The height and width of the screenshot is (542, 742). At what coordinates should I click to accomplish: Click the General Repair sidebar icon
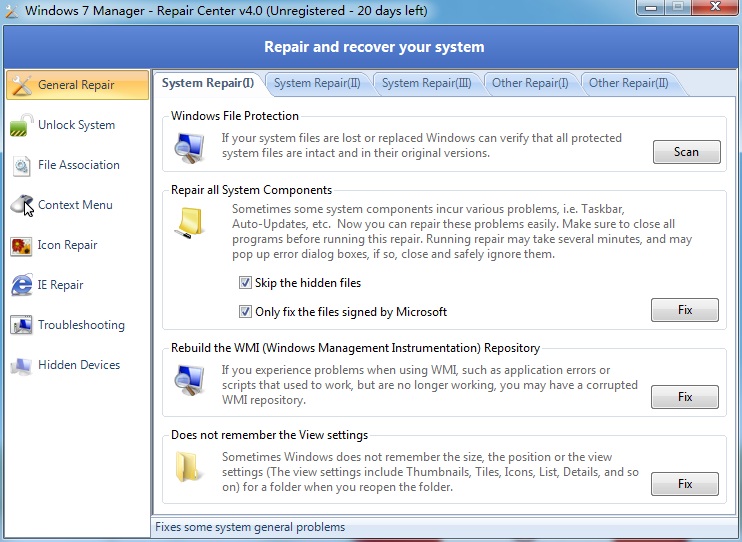pyautogui.click(x=21, y=85)
